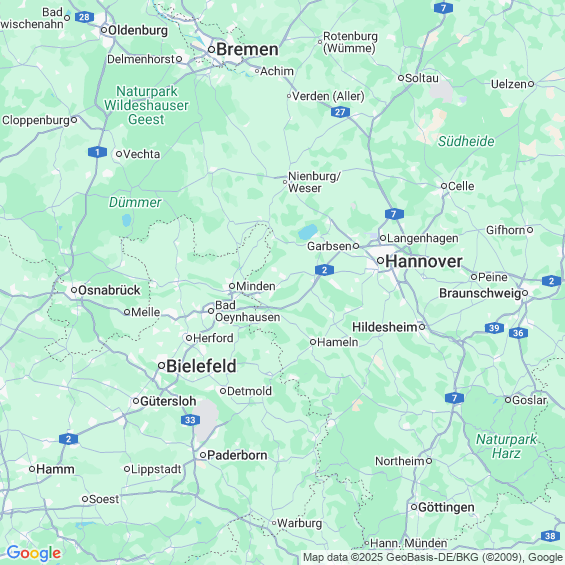565x565 pixels.
Task: Select the Bielefeld city label
Action: pos(201,366)
